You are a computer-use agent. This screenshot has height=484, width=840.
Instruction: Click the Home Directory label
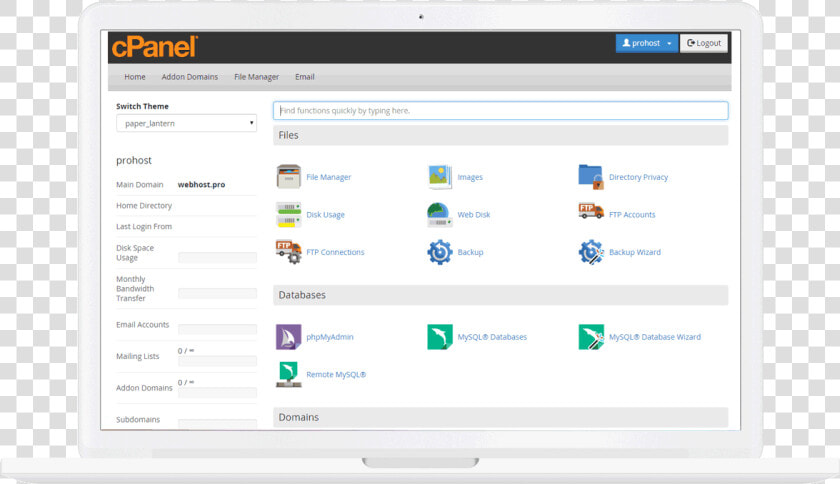point(144,205)
